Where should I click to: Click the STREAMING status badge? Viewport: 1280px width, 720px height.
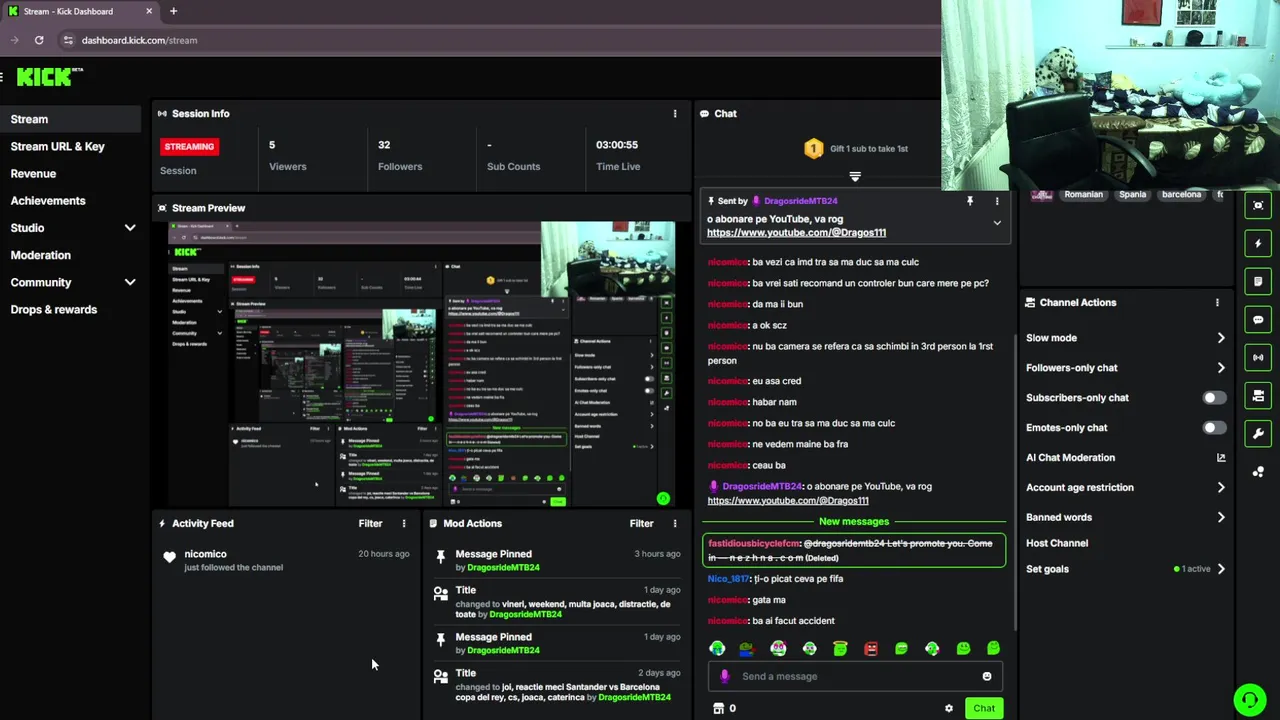(189, 146)
